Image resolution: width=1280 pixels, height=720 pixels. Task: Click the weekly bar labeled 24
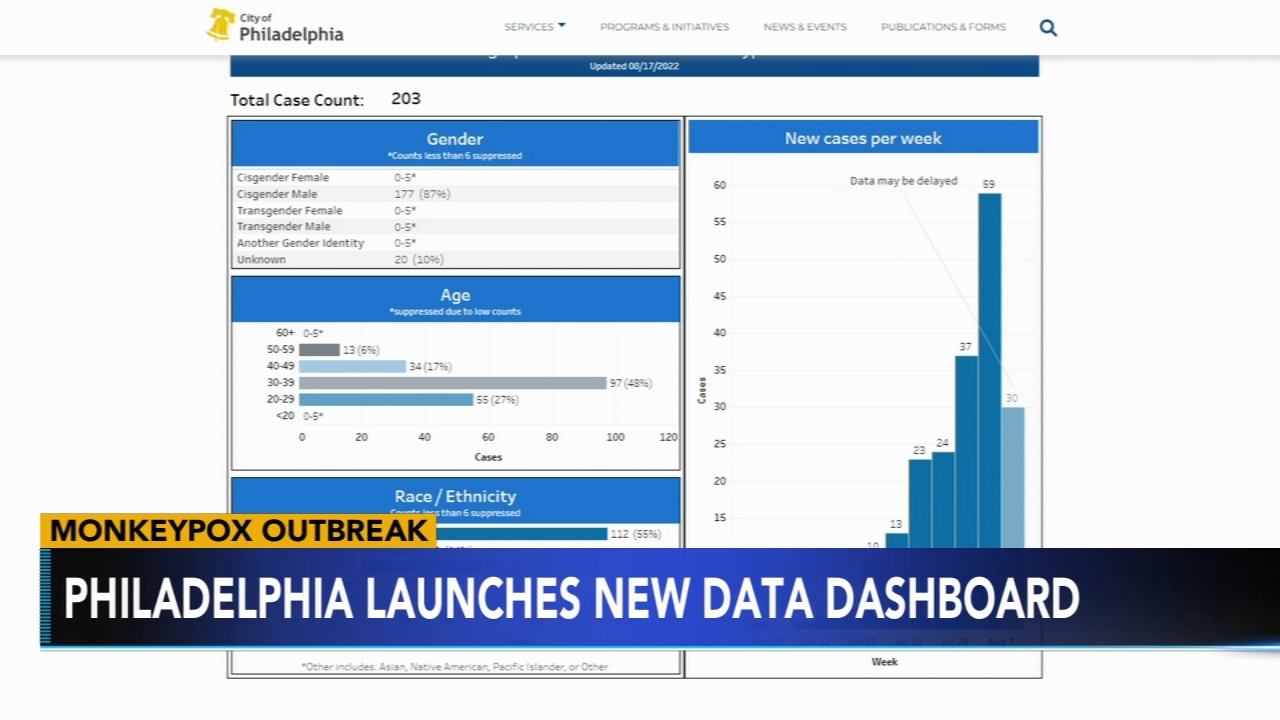coord(943,500)
